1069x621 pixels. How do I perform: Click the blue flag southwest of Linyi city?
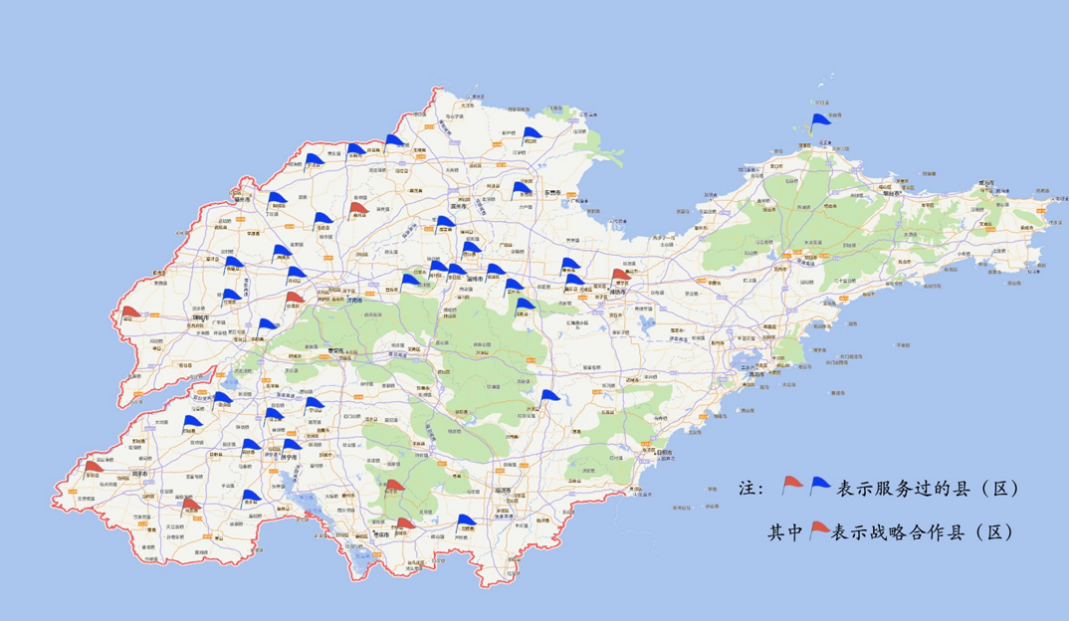pos(466,521)
